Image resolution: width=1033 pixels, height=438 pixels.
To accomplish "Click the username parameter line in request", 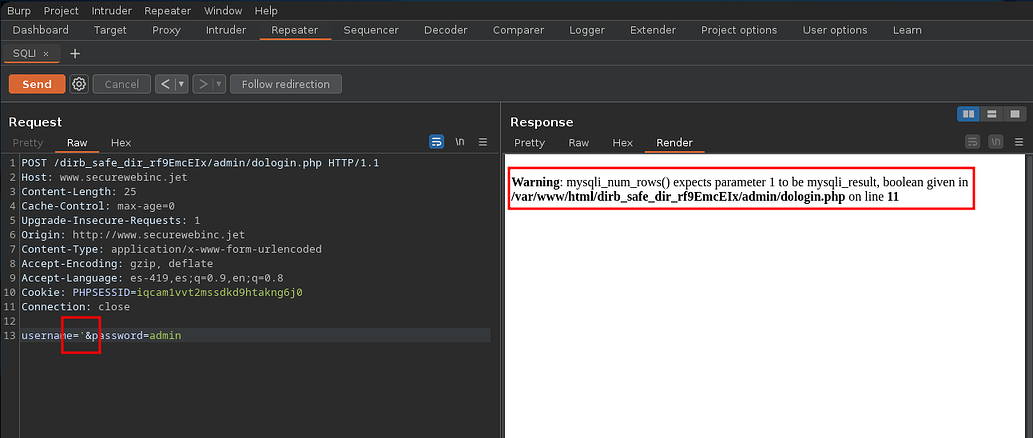I will pos(100,335).
